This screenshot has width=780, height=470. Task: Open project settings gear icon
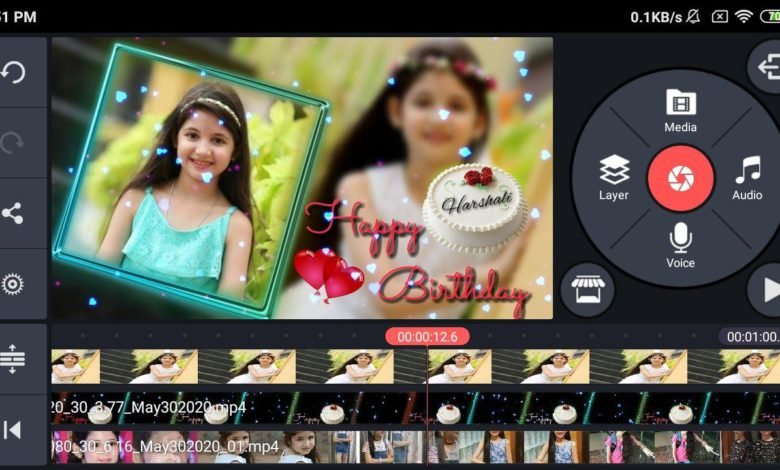click(x=14, y=284)
